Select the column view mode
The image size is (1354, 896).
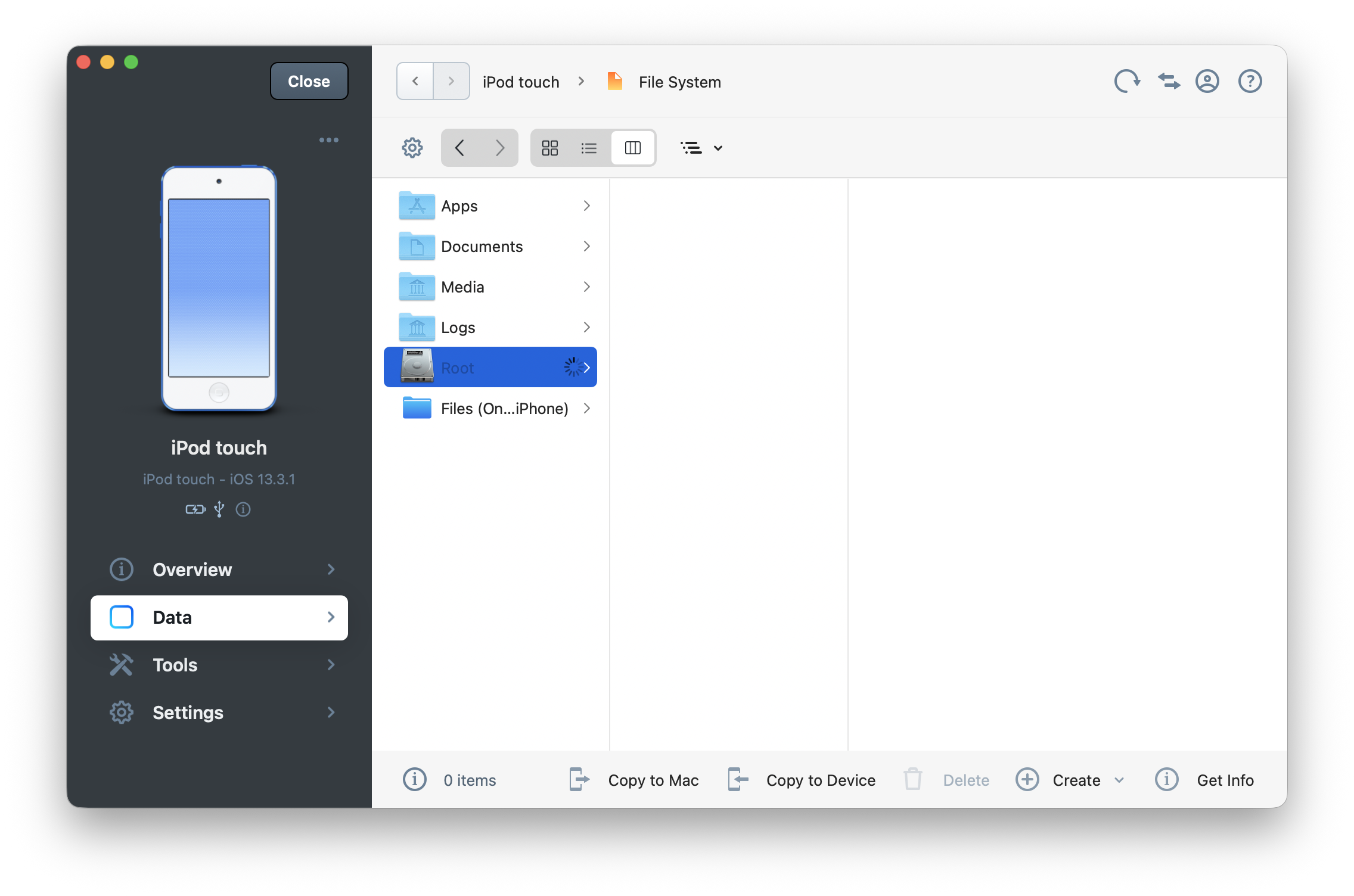(632, 148)
